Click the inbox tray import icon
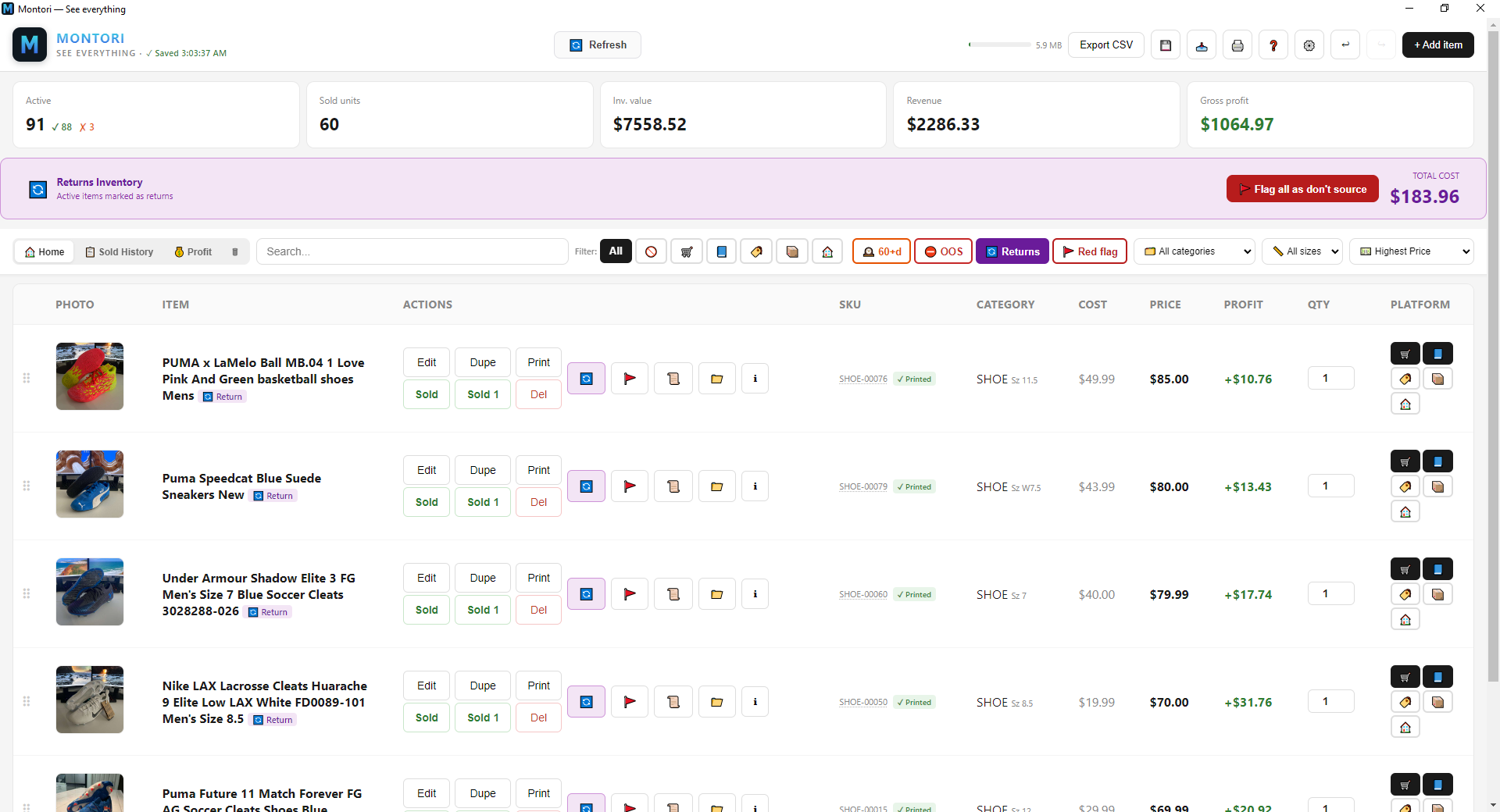Viewport: 1500px width, 812px height. pyautogui.click(x=1202, y=45)
